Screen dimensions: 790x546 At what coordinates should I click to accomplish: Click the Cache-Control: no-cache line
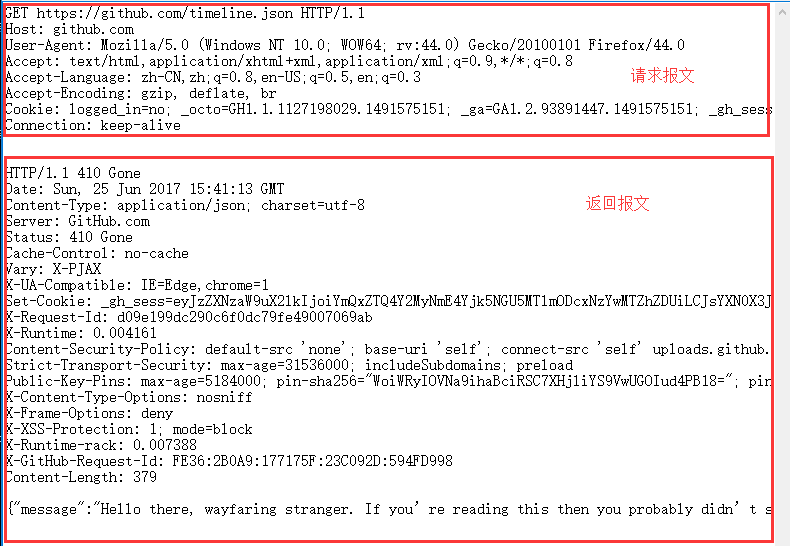(97, 253)
